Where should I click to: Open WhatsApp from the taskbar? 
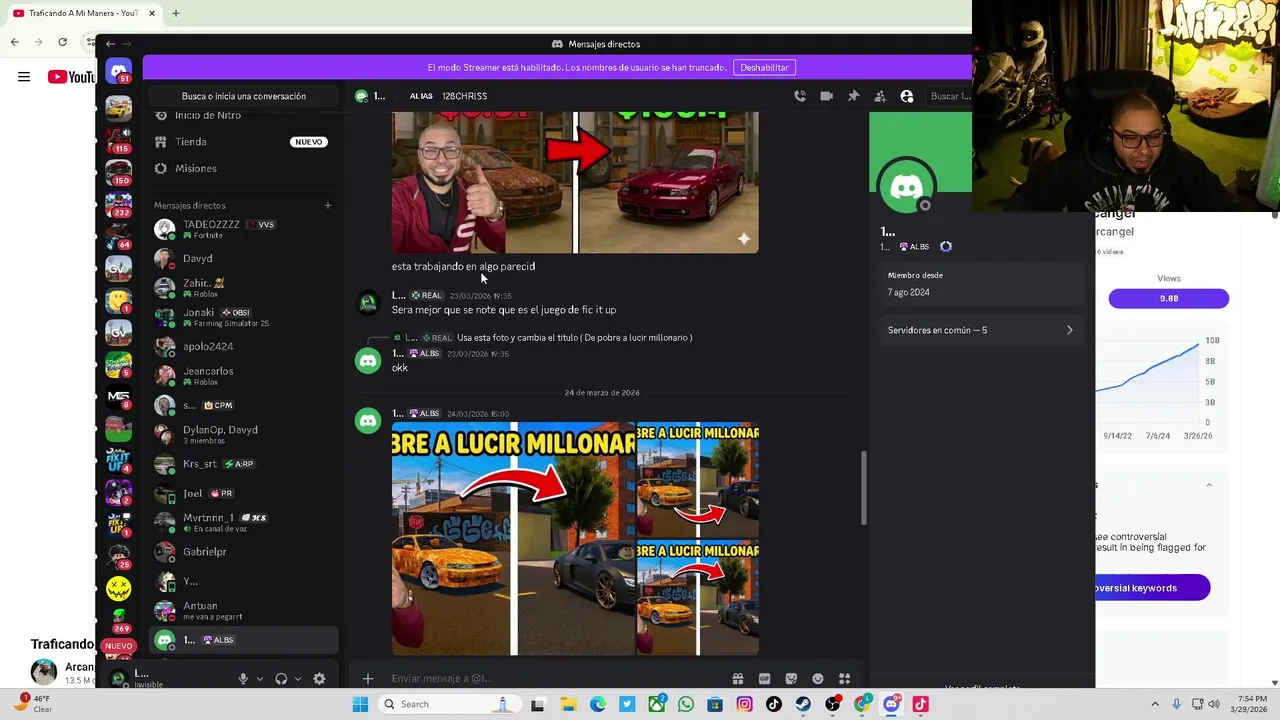[685, 704]
